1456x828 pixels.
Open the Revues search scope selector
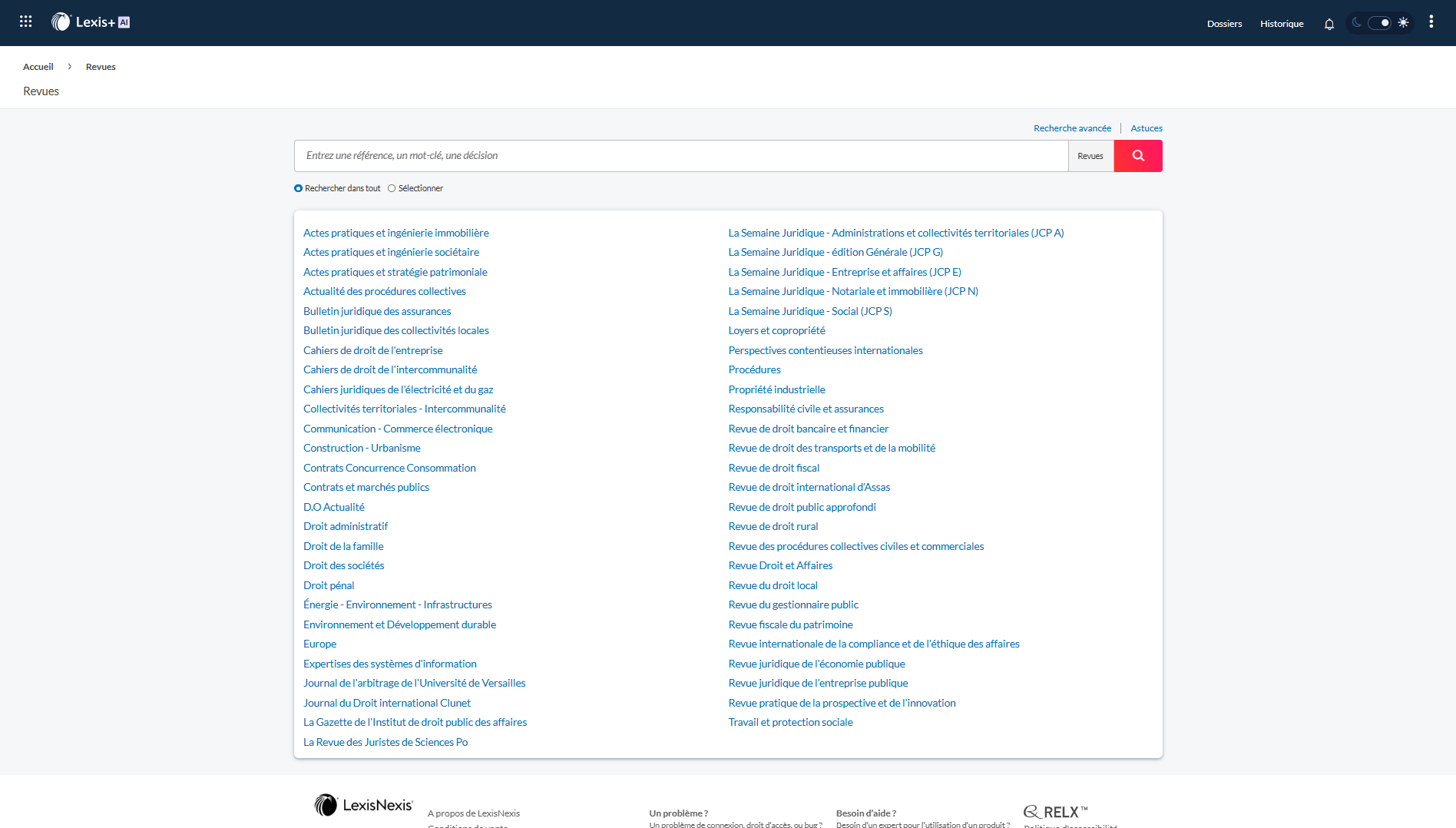point(1090,156)
